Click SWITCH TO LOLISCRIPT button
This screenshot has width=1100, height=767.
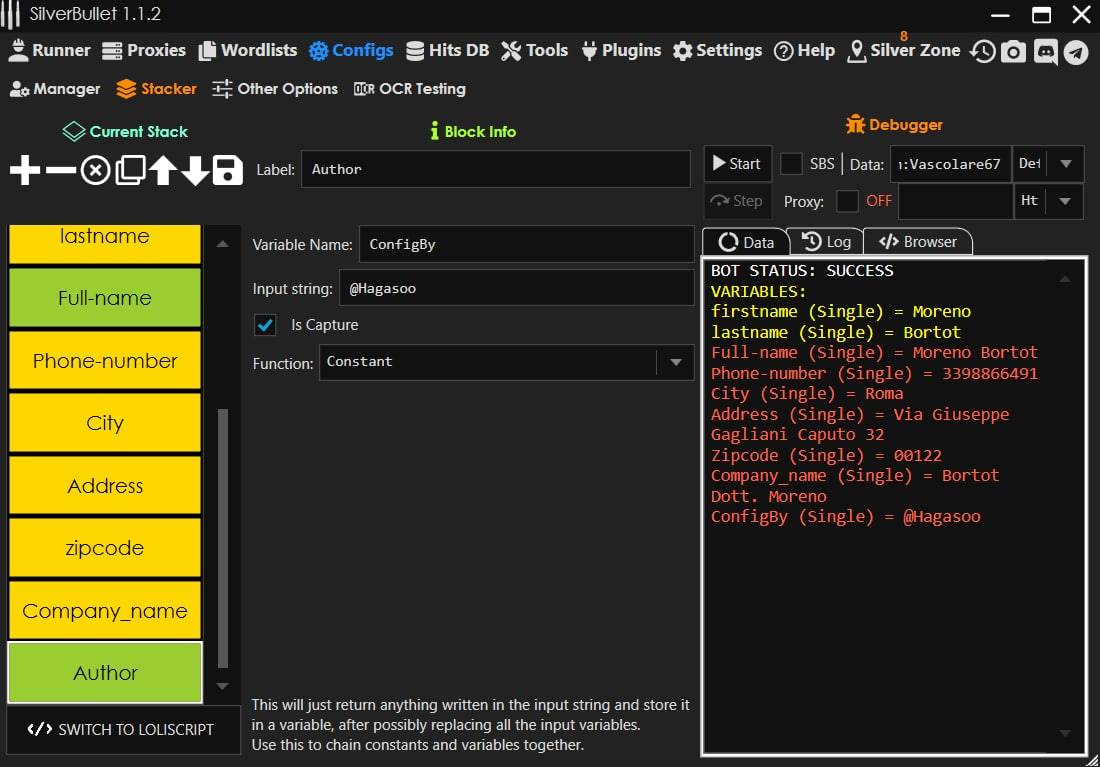click(x=123, y=730)
